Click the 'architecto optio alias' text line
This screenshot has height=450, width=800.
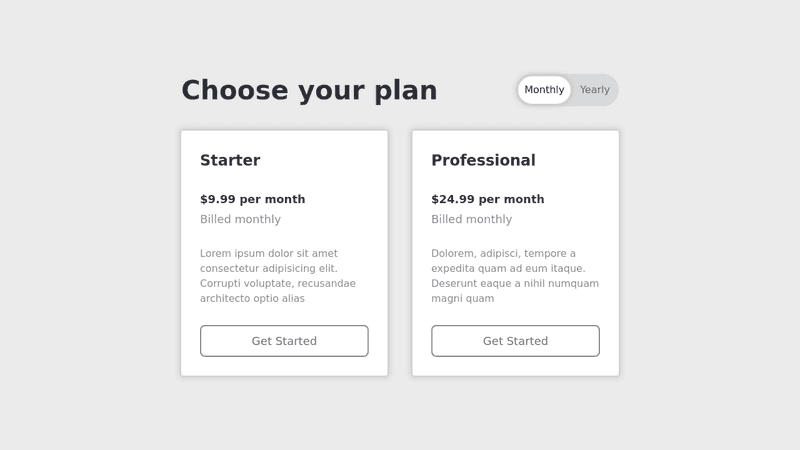[252, 298]
